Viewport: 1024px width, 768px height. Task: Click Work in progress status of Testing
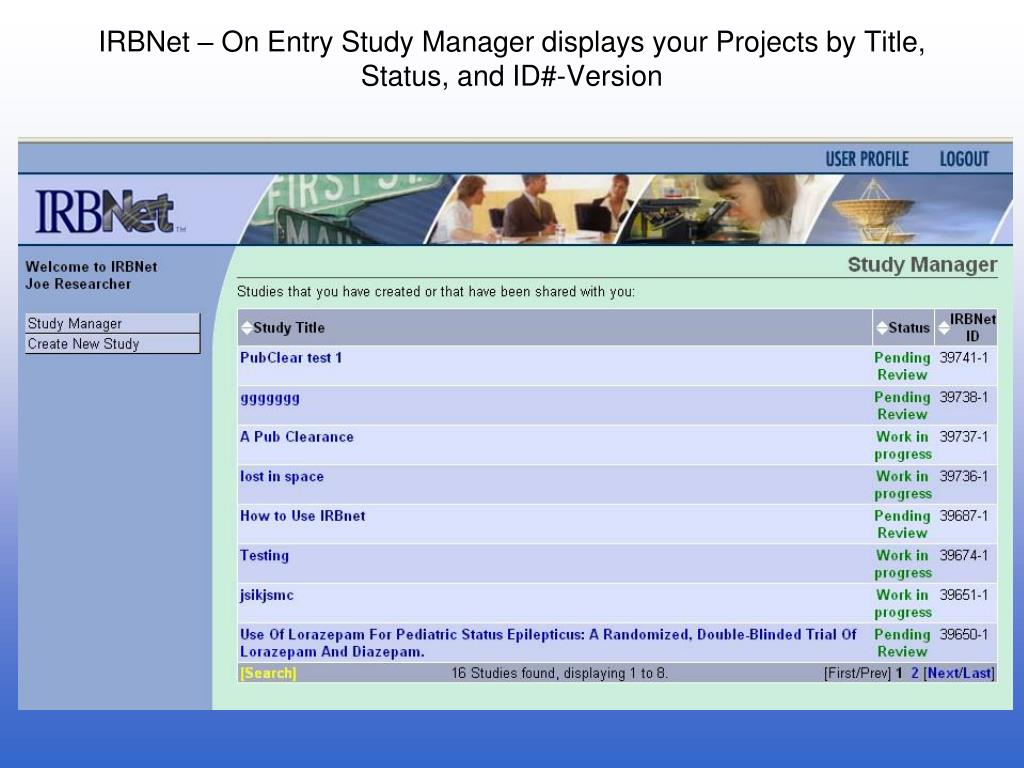(x=903, y=564)
